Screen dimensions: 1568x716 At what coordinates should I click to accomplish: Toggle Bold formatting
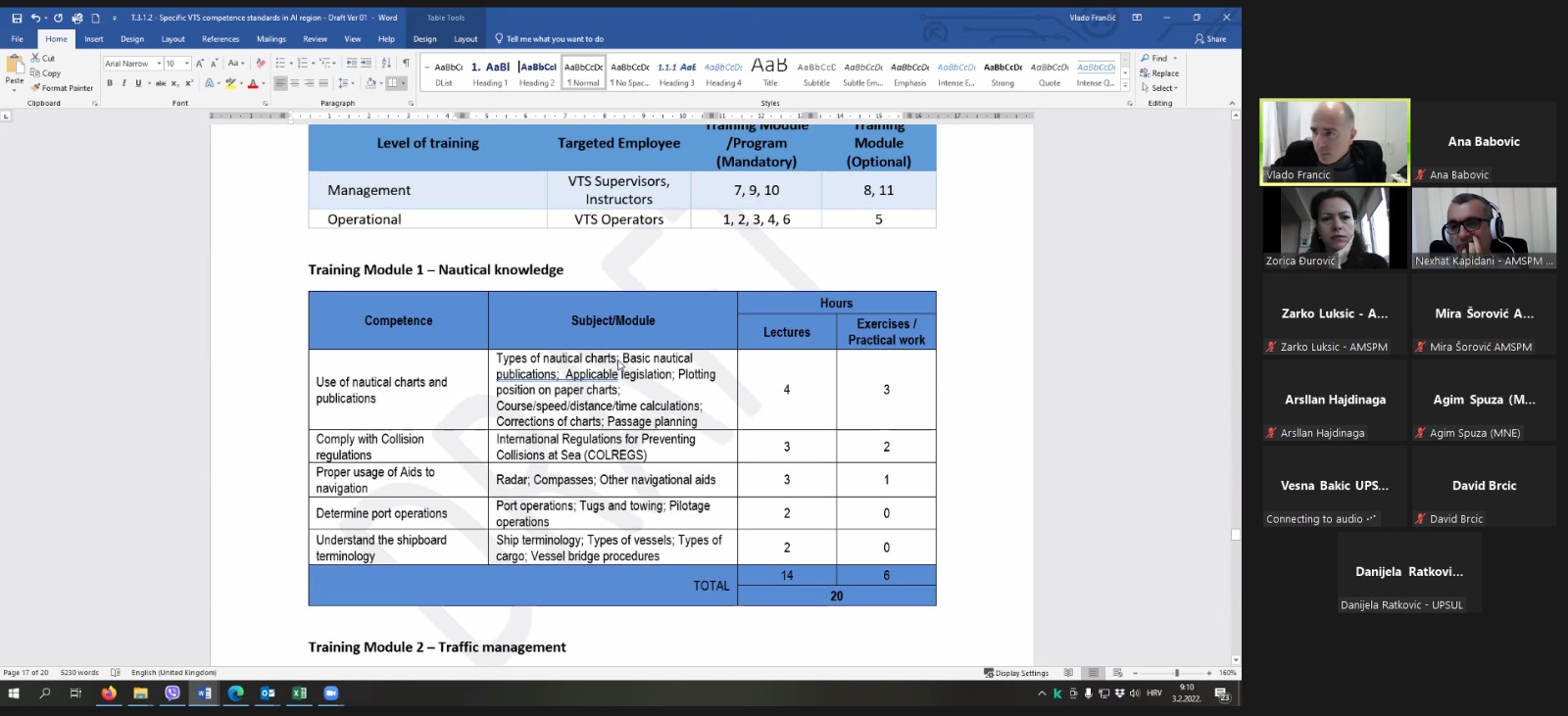(110, 83)
